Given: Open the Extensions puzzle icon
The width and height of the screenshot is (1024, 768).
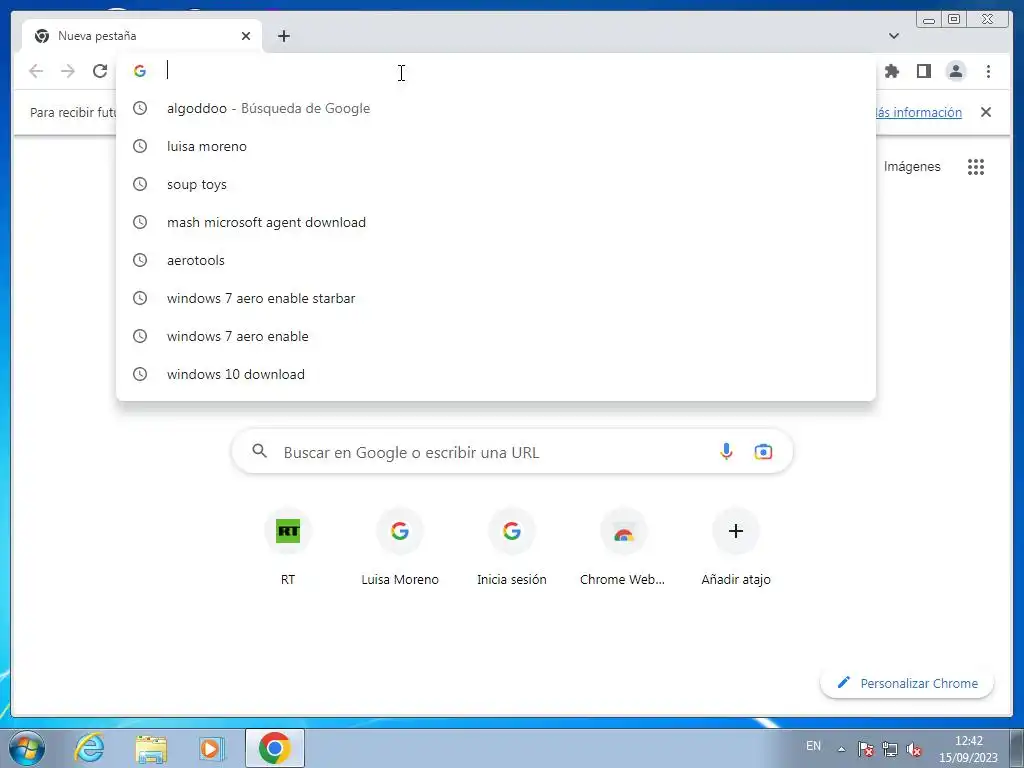Looking at the screenshot, I should click(892, 71).
